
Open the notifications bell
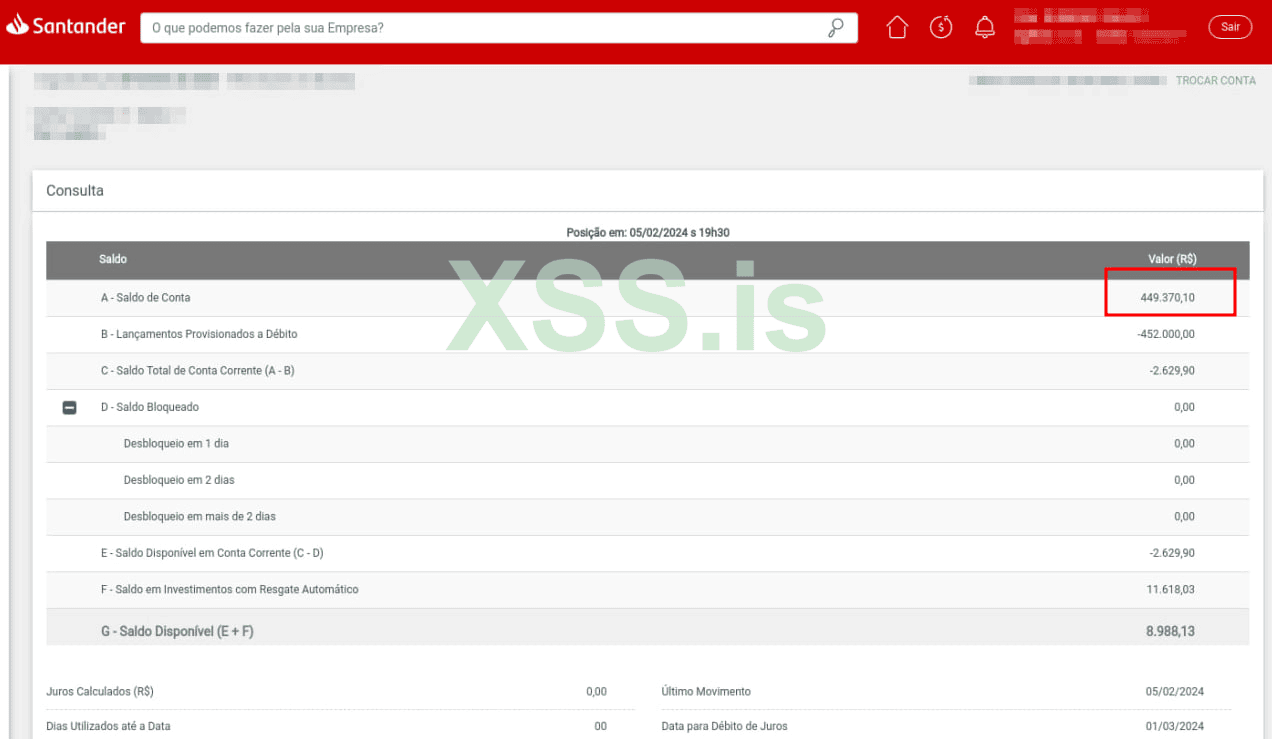tap(985, 27)
